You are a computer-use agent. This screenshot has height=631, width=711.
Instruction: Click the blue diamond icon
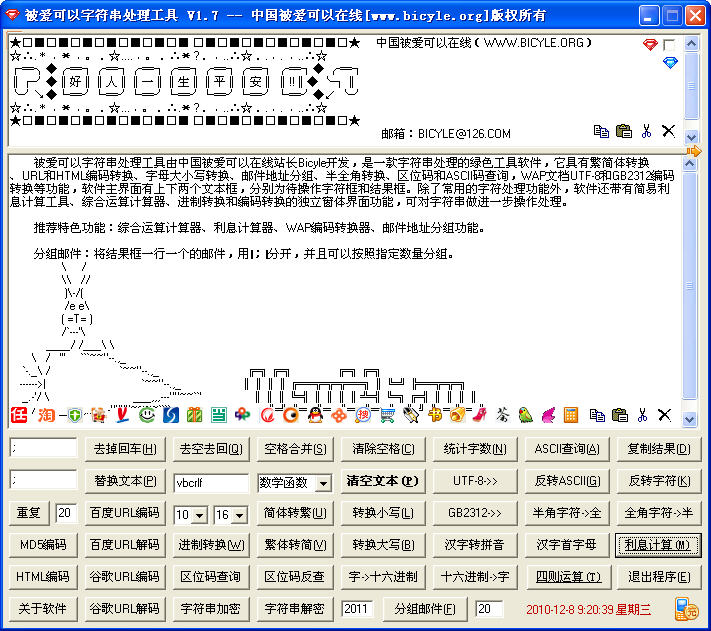(670, 63)
